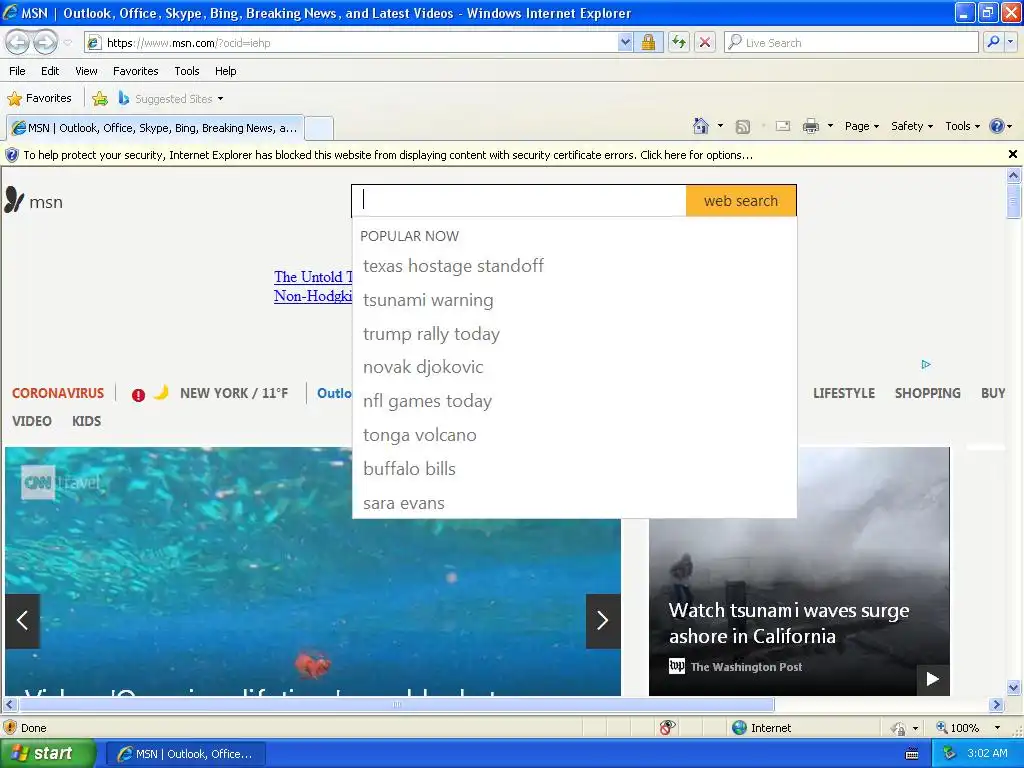The height and width of the screenshot is (768, 1024).
Task: Open the LIFESTYLE navigation link
Action: (844, 393)
